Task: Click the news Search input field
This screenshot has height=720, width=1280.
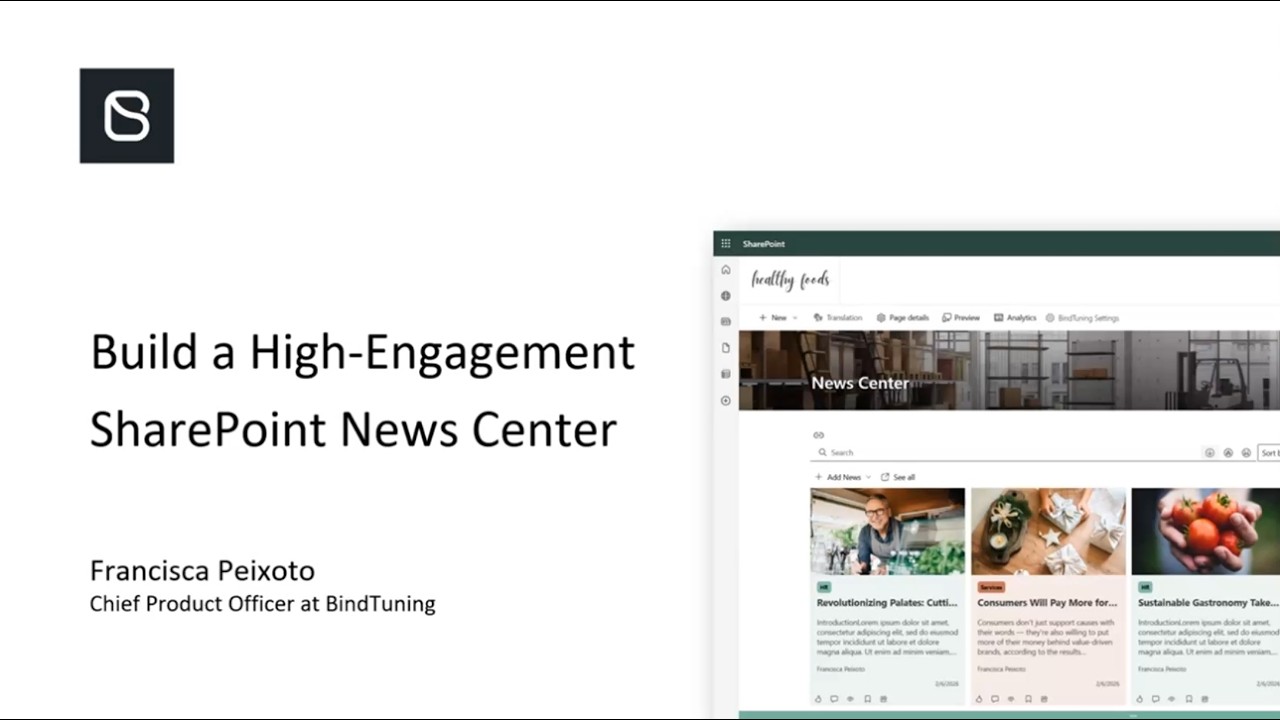Action: tap(1007, 453)
